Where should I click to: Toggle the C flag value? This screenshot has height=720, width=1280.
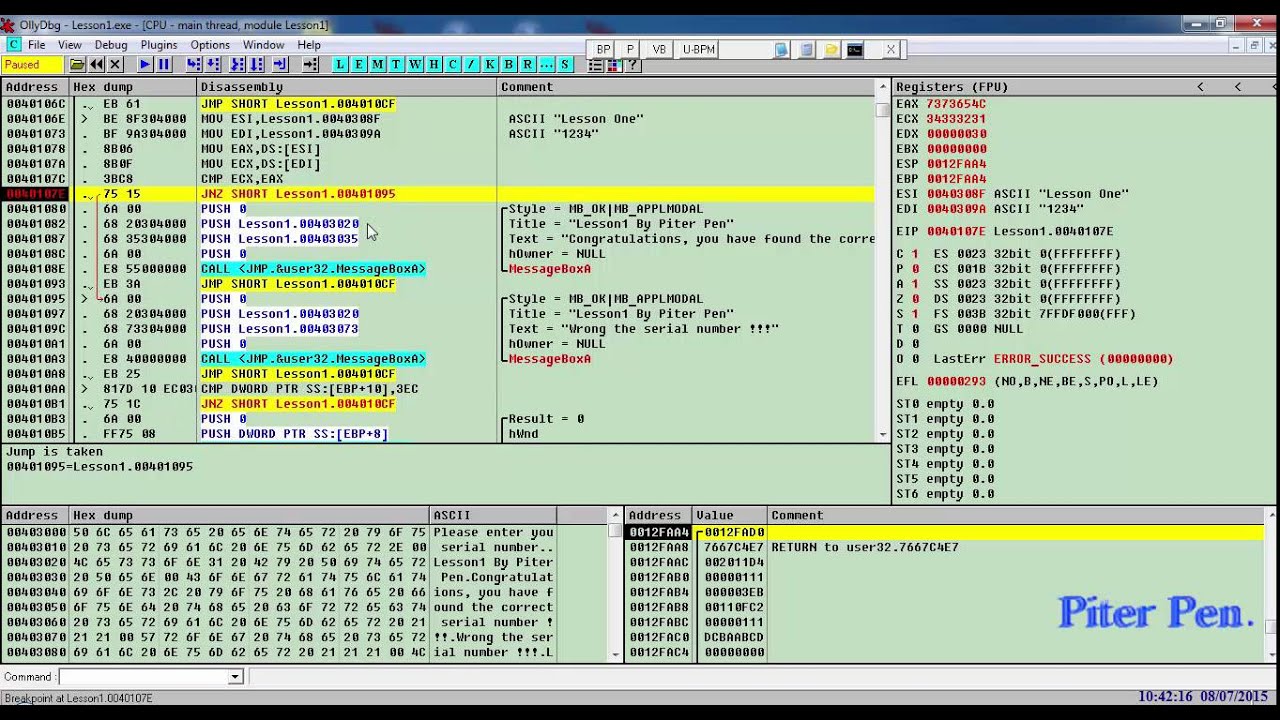click(915, 254)
